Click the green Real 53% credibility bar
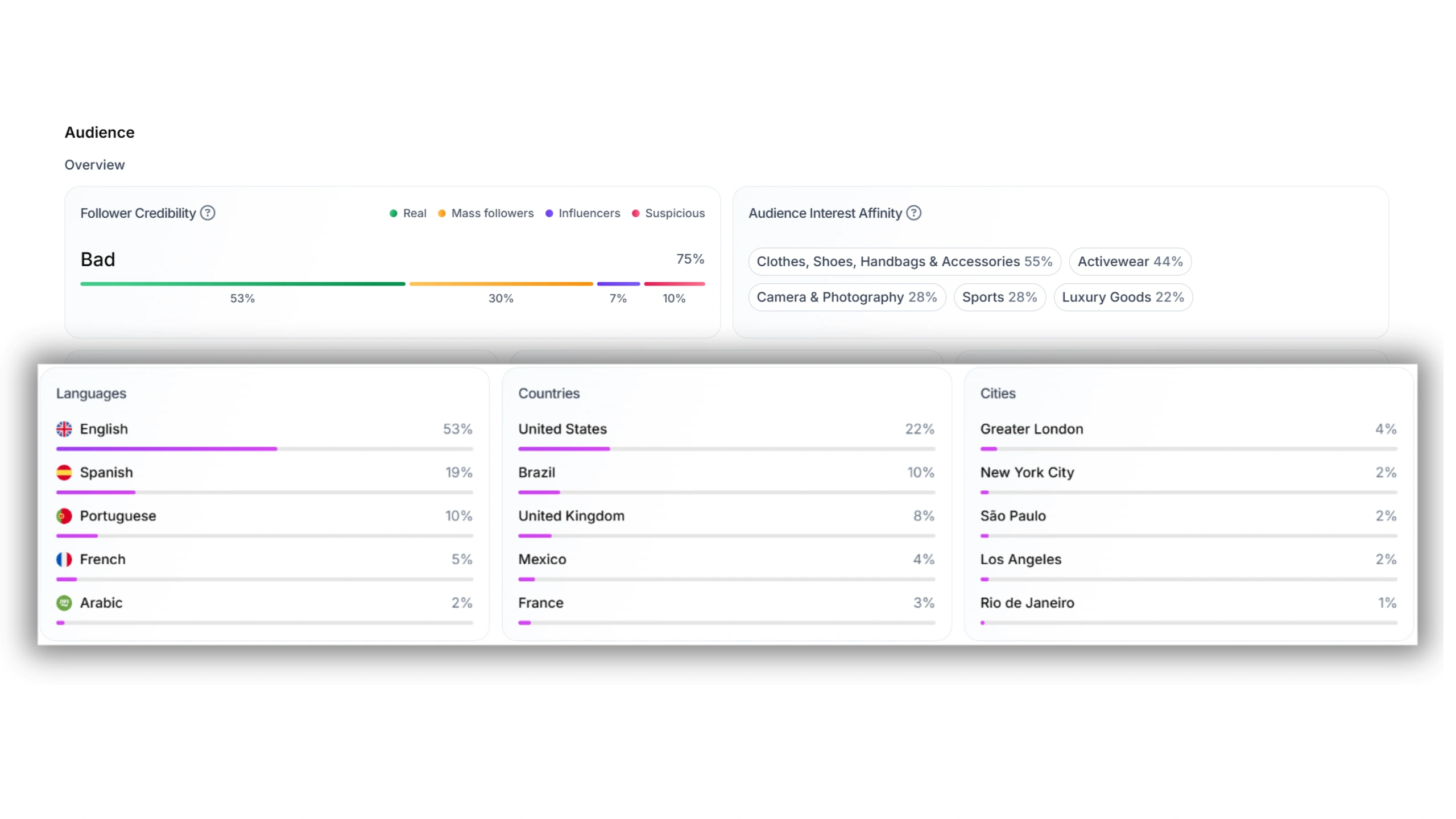 pos(242,284)
